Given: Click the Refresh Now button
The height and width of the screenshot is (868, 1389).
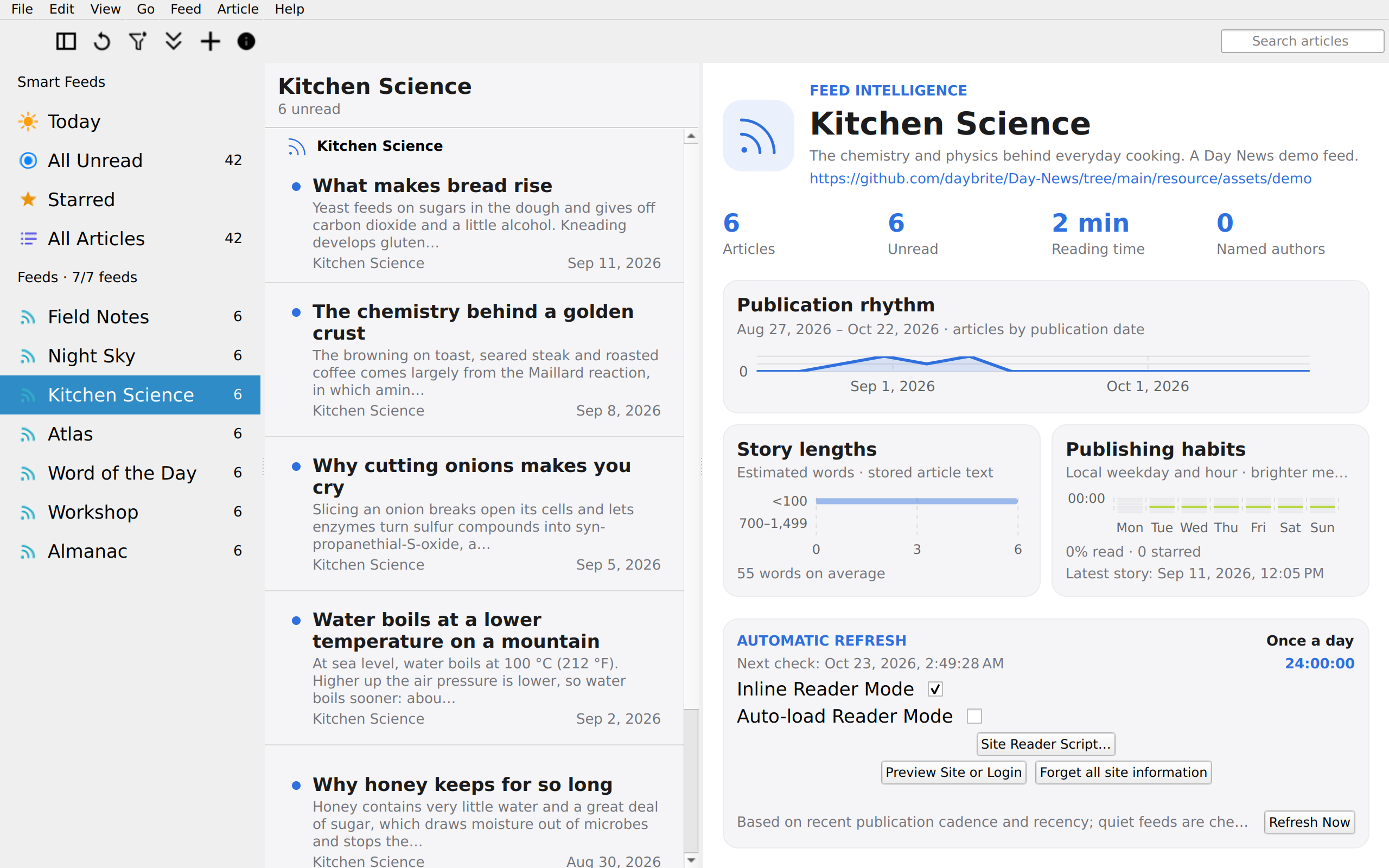Looking at the screenshot, I should click(x=1309, y=822).
